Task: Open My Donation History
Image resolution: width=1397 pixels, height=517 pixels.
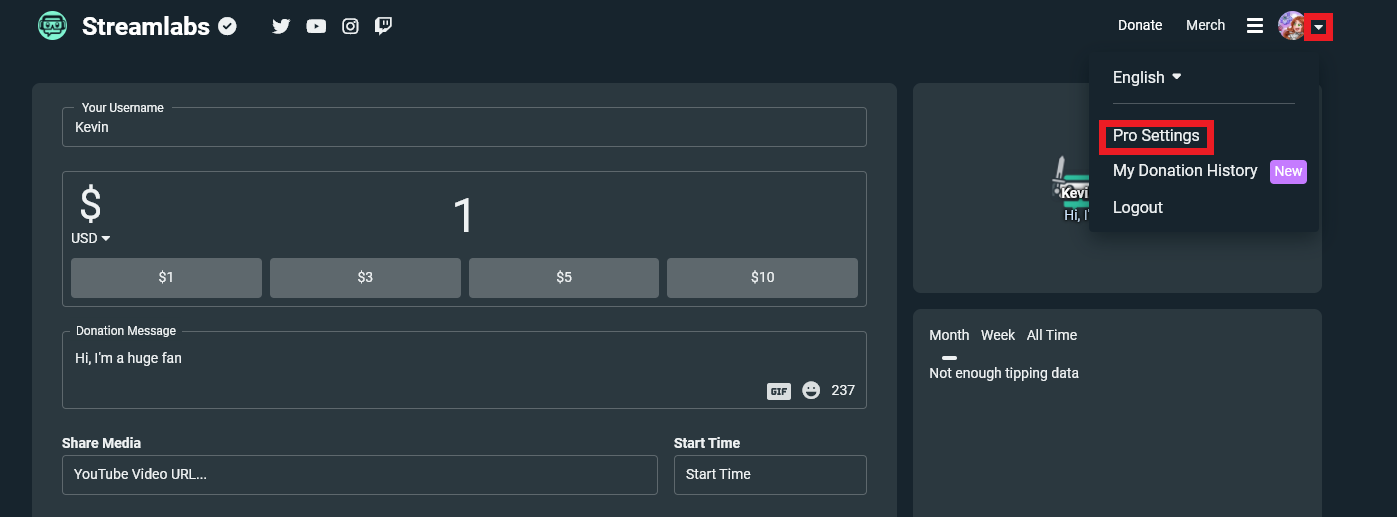Action: [x=1185, y=171]
